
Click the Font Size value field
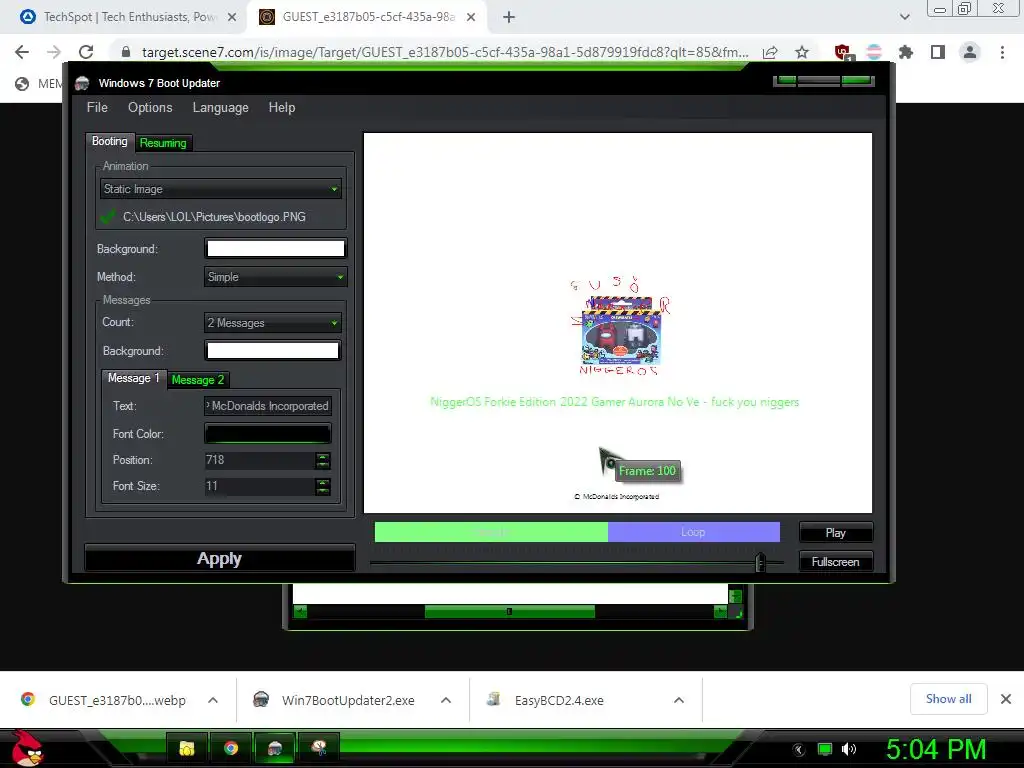click(260, 486)
